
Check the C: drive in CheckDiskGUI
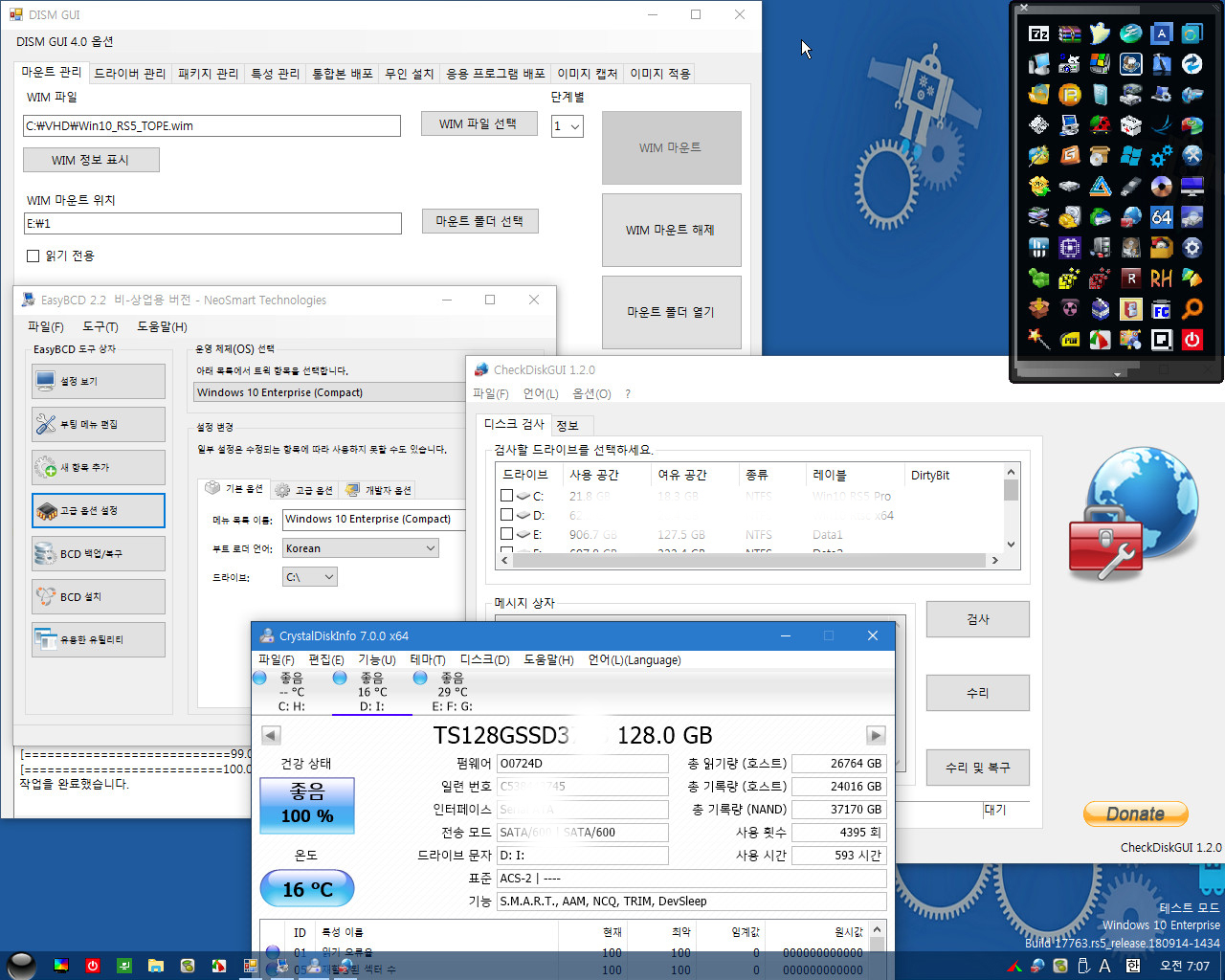[507, 496]
